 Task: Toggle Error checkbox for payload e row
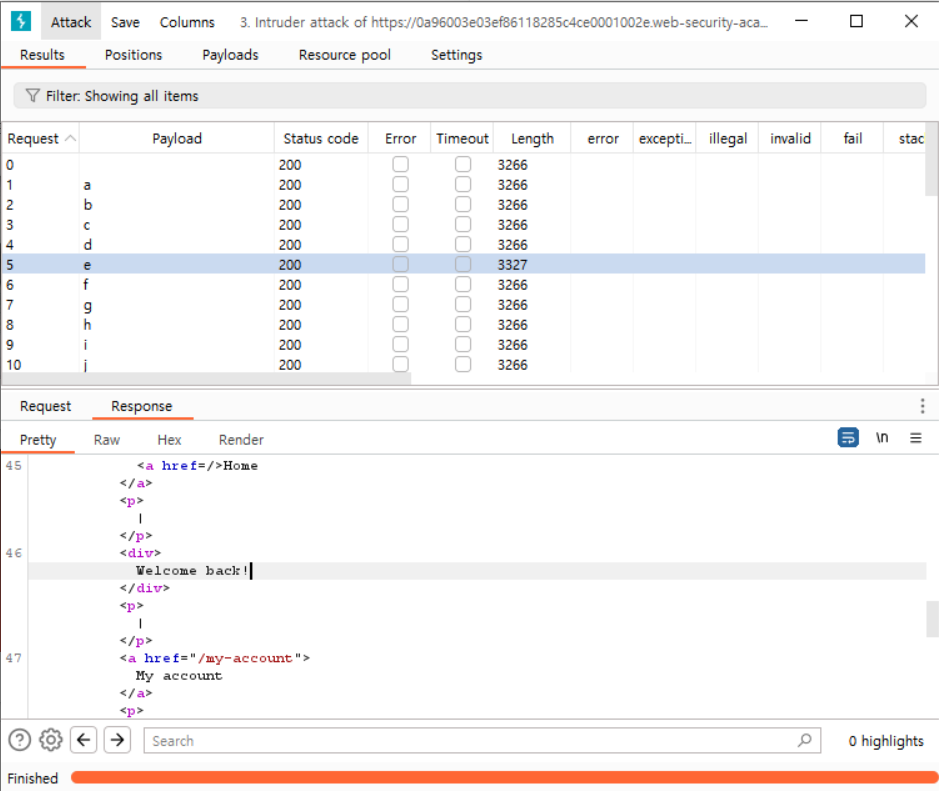[x=401, y=264]
